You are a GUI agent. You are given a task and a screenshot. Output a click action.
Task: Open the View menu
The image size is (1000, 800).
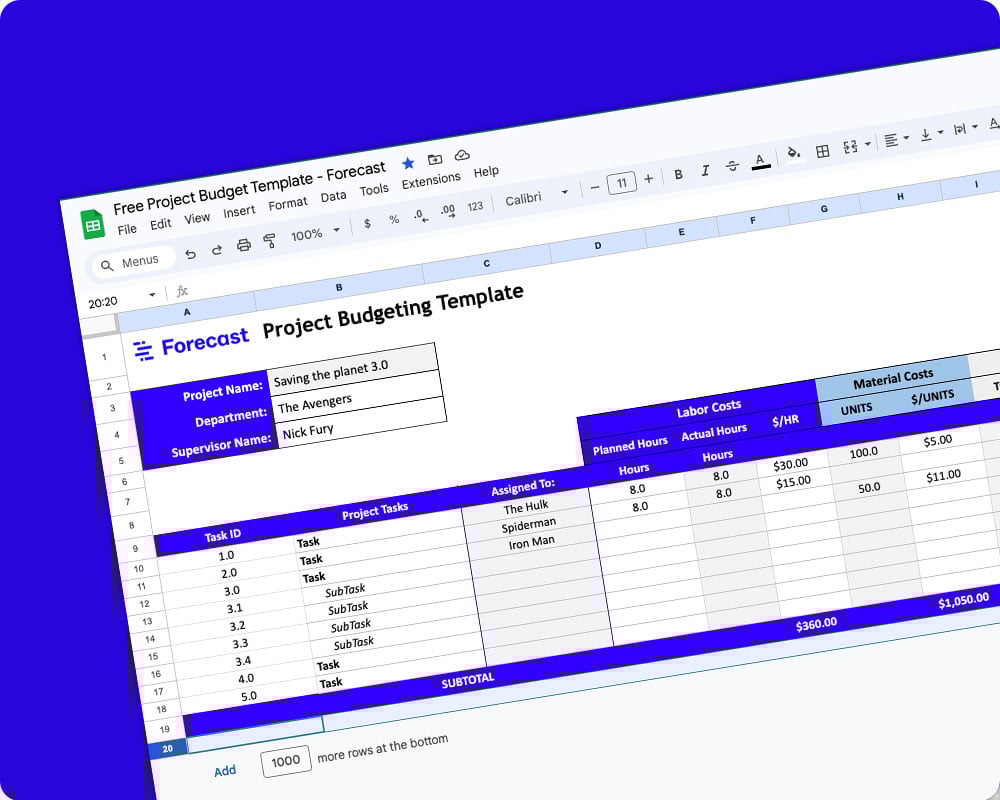[x=197, y=218]
